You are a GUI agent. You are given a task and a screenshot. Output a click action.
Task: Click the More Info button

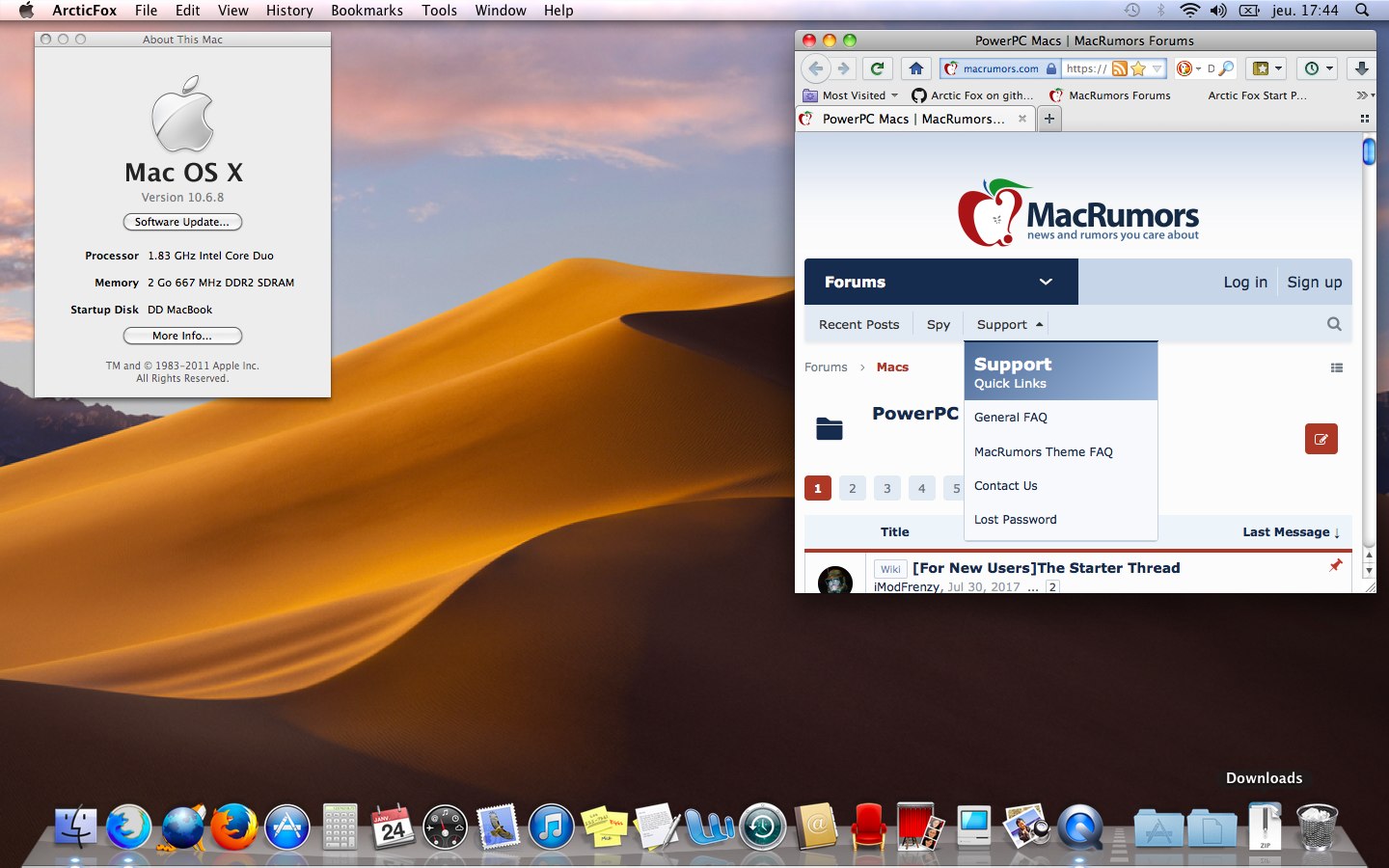coord(182,336)
